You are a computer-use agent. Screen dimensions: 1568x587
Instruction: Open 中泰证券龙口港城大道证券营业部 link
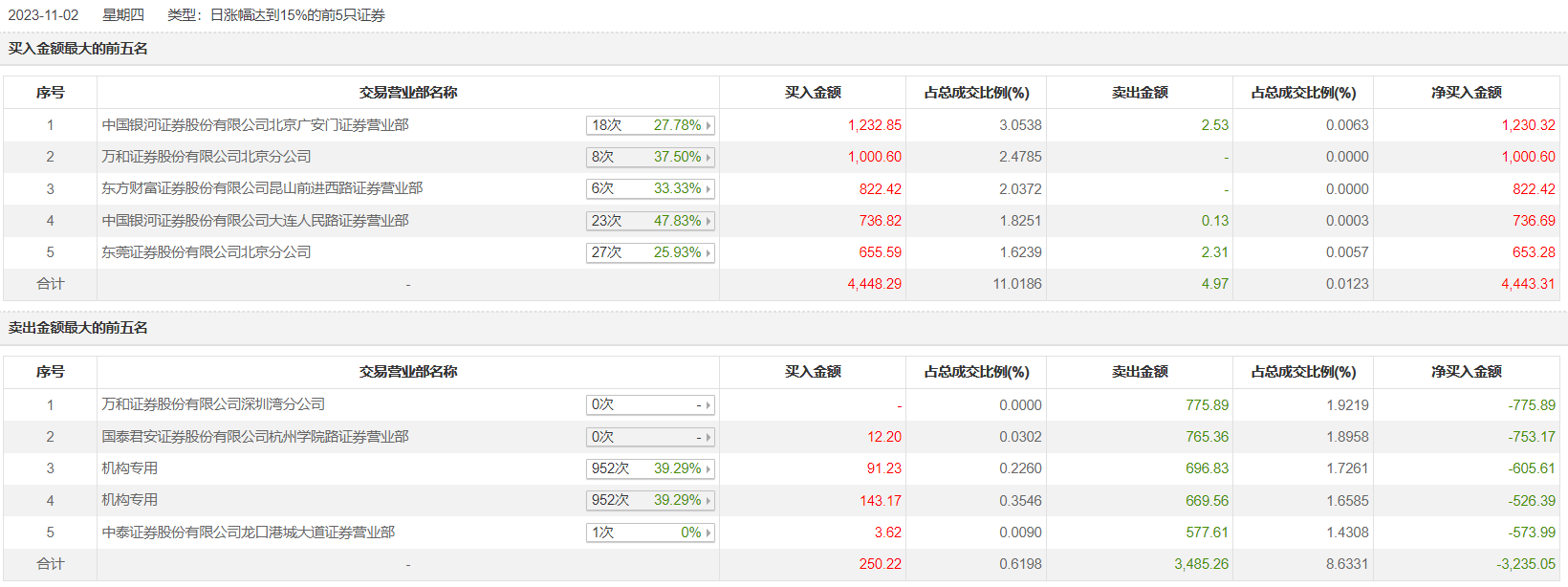click(249, 533)
